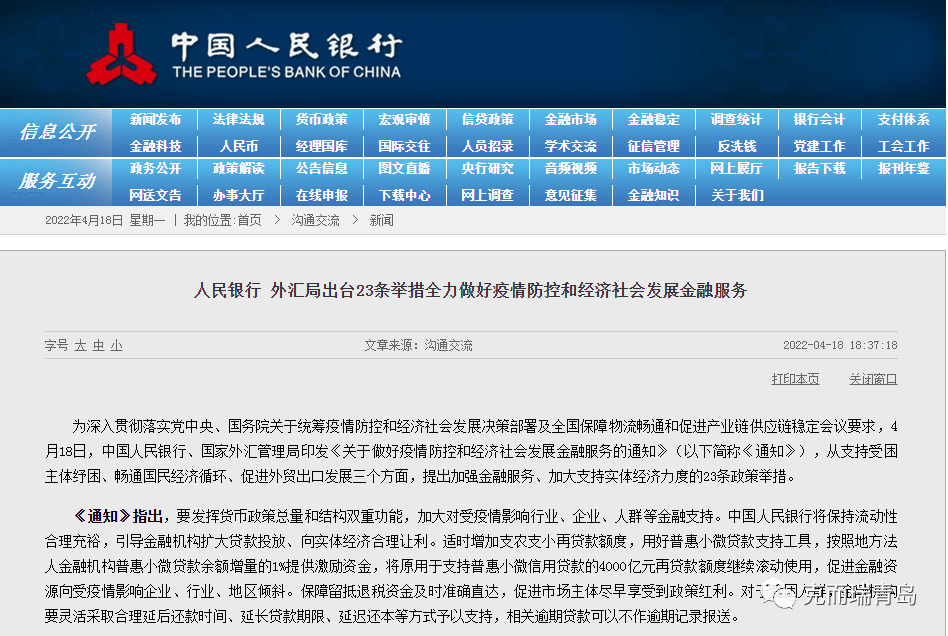
Task: Open 征信管理 section
Action: [654, 146]
